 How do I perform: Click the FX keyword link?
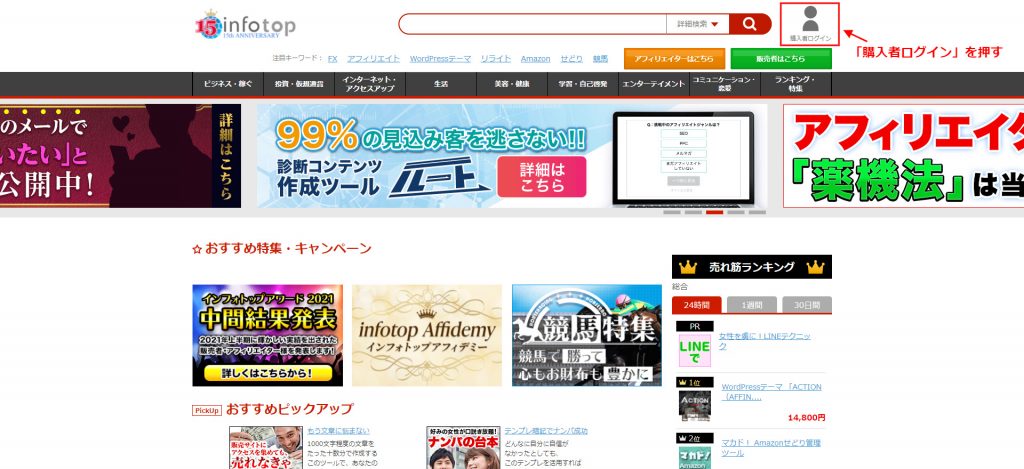[x=332, y=59]
